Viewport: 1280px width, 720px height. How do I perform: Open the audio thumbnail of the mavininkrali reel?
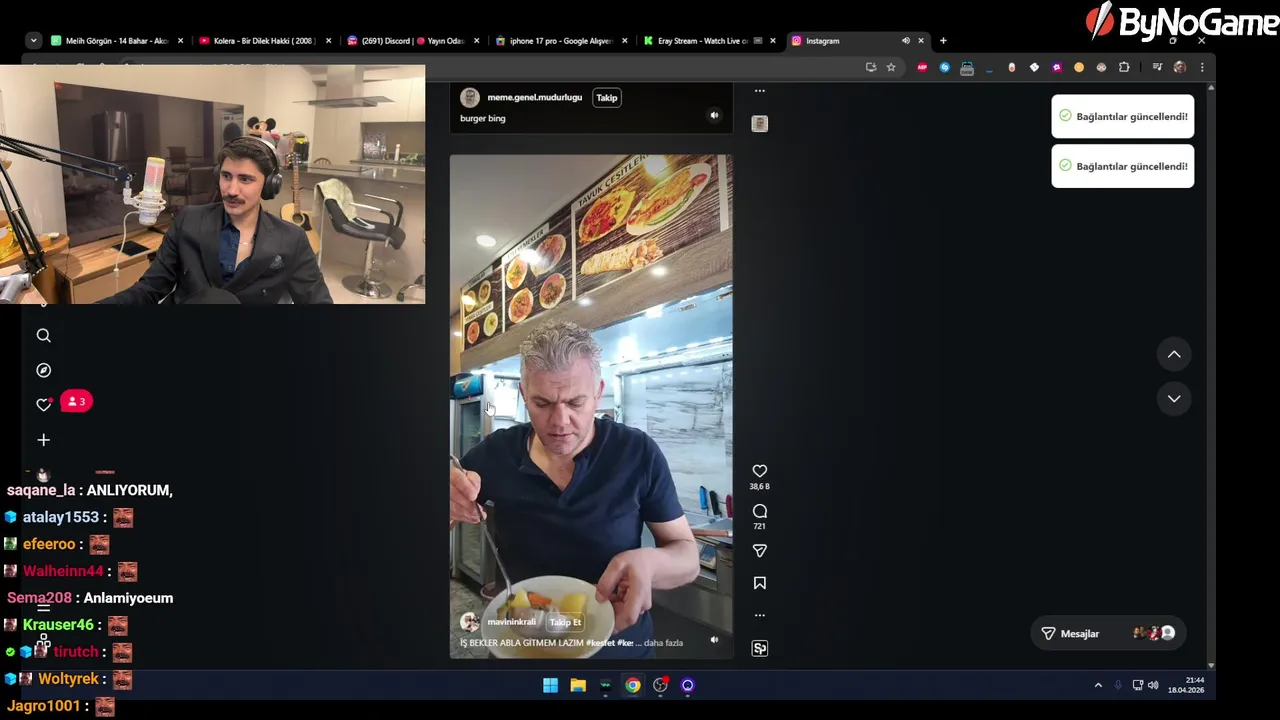point(759,649)
